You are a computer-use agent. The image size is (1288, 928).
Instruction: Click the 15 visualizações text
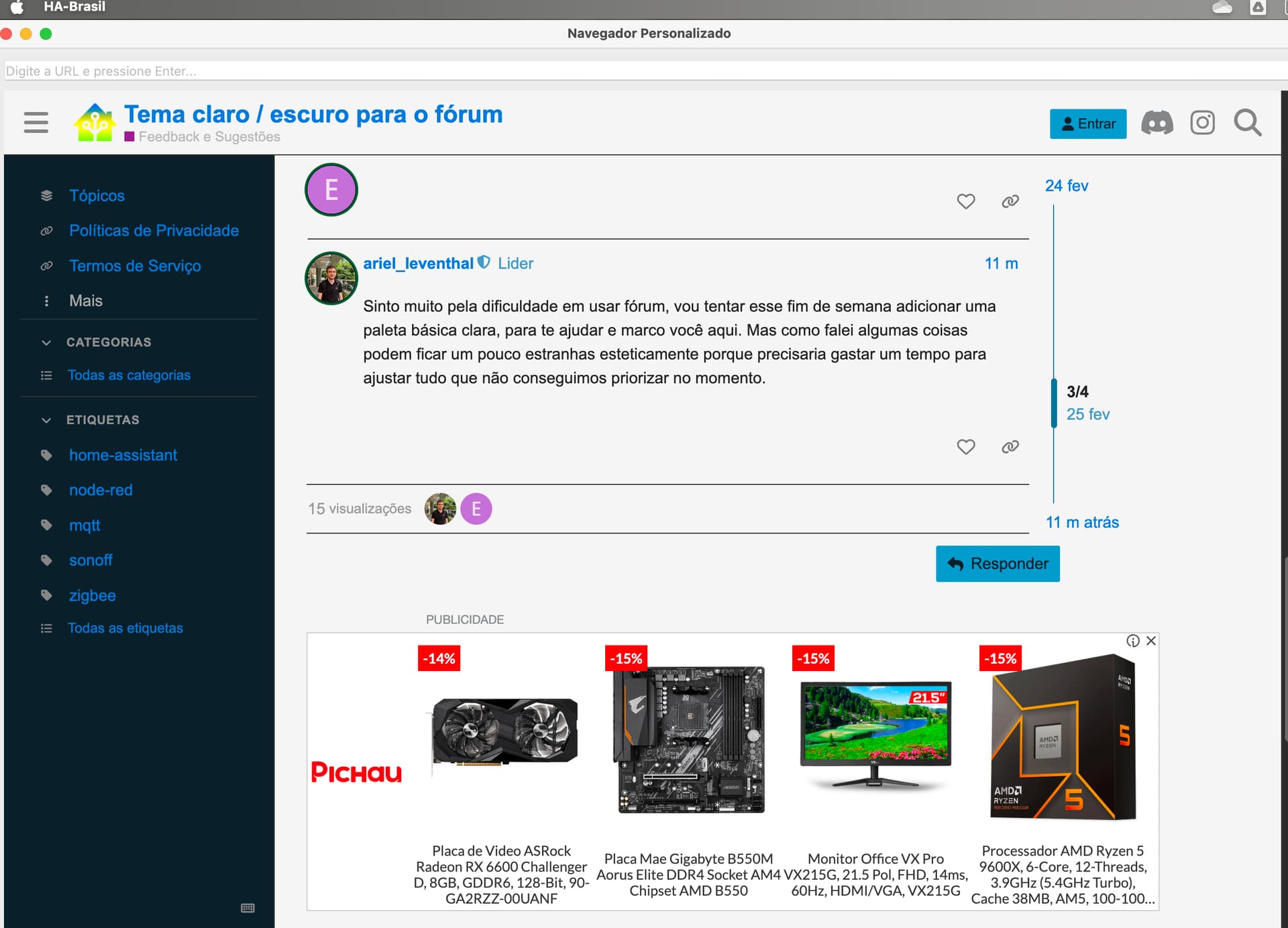pos(360,509)
